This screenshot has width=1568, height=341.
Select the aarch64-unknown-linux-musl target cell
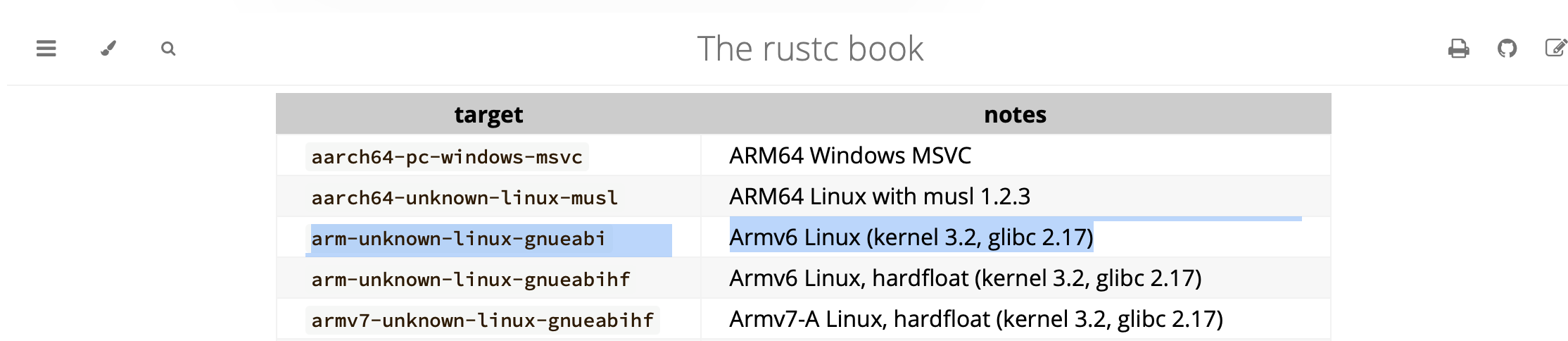pyautogui.click(x=464, y=197)
